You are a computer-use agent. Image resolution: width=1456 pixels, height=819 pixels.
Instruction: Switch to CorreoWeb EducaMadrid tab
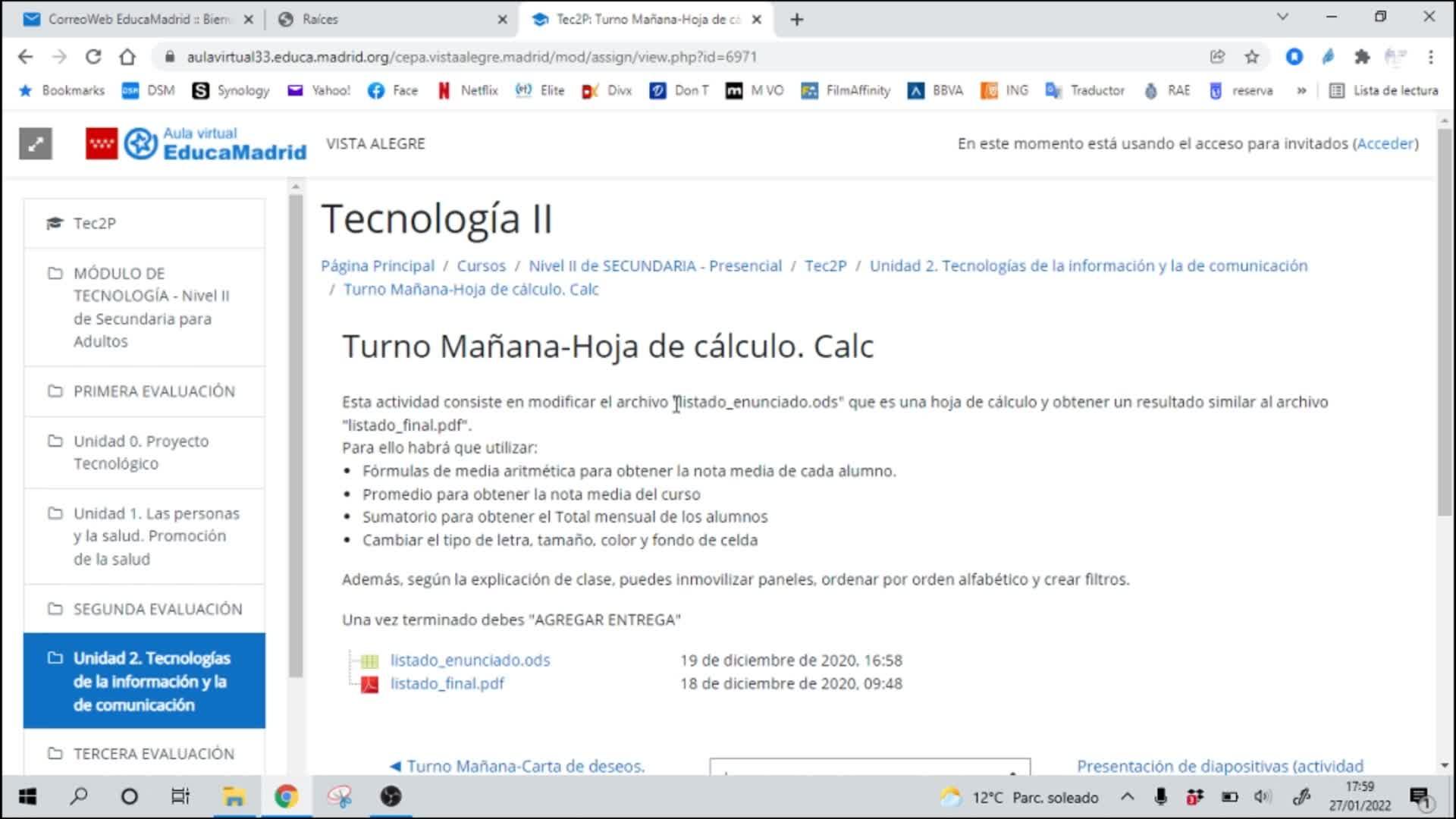pos(136,20)
